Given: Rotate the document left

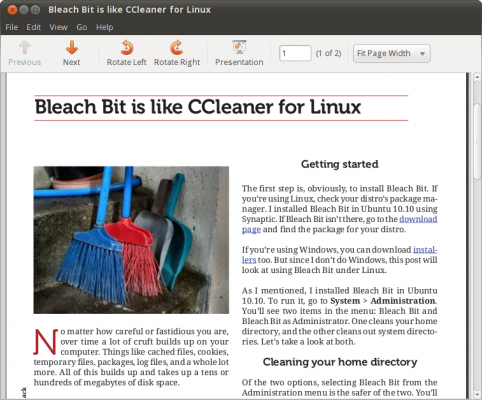Looking at the screenshot, I should (x=127, y=53).
